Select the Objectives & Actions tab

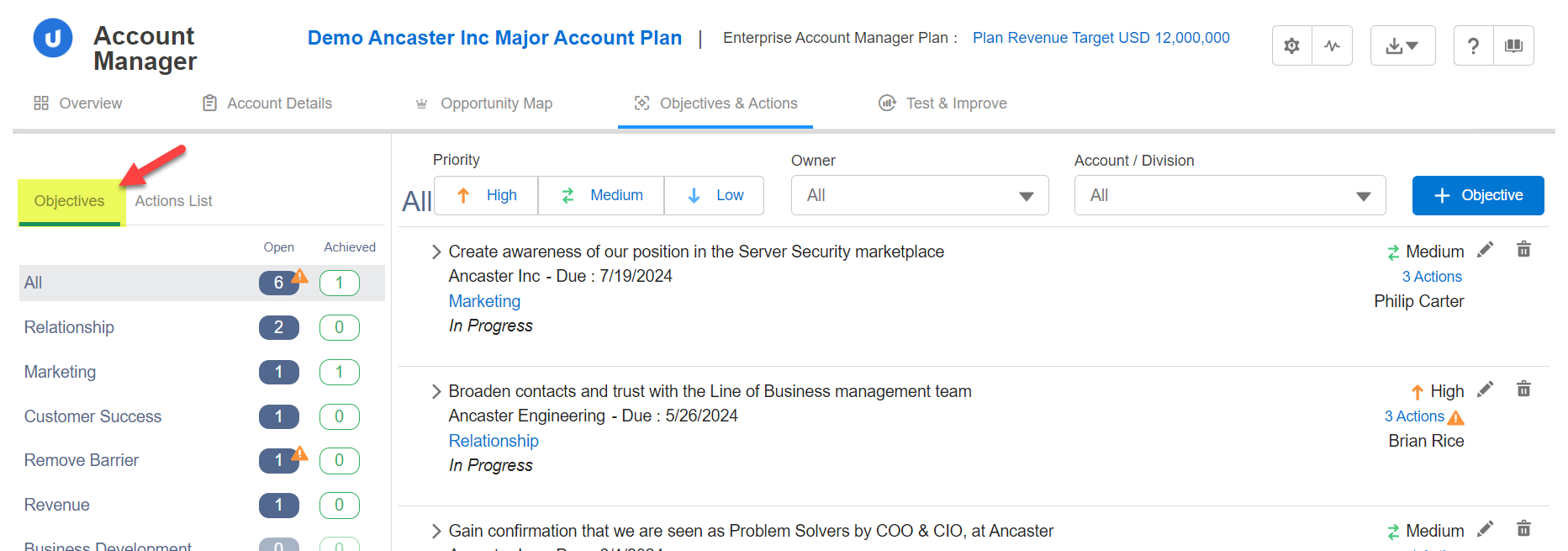(x=715, y=103)
